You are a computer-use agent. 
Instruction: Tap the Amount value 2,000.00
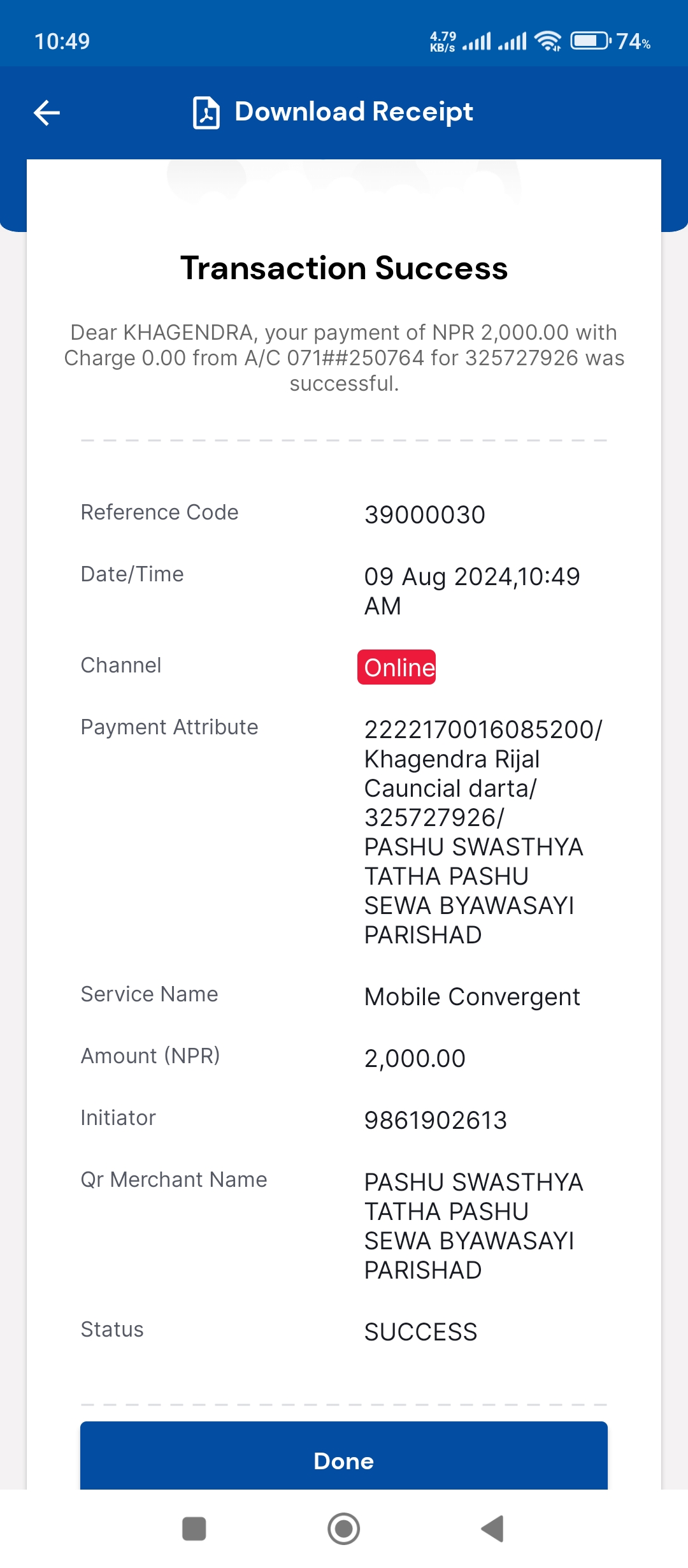click(x=415, y=1058)
